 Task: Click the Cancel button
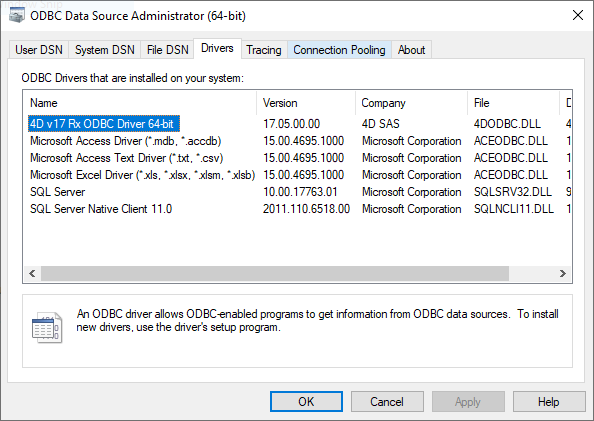click(387, 402)
